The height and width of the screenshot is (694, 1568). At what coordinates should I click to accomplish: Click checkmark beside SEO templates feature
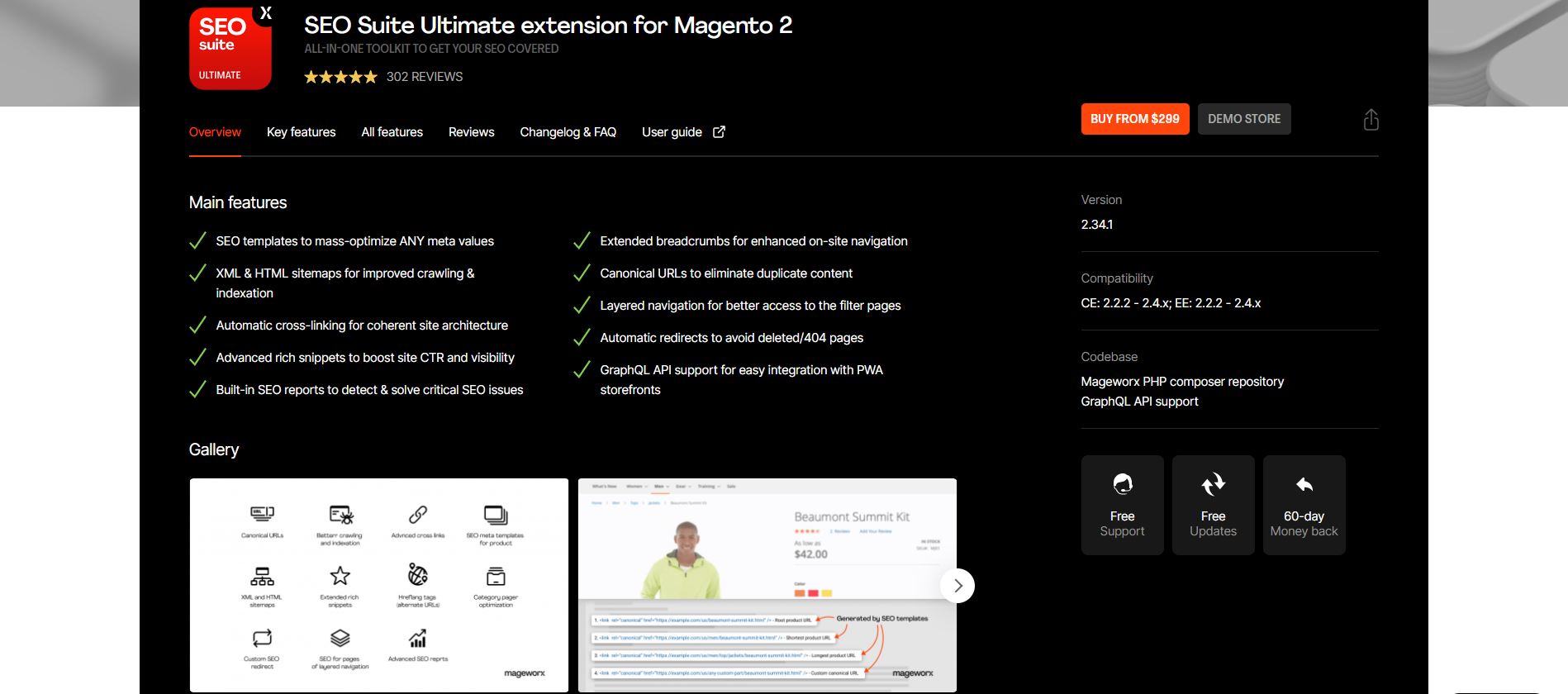197,241
